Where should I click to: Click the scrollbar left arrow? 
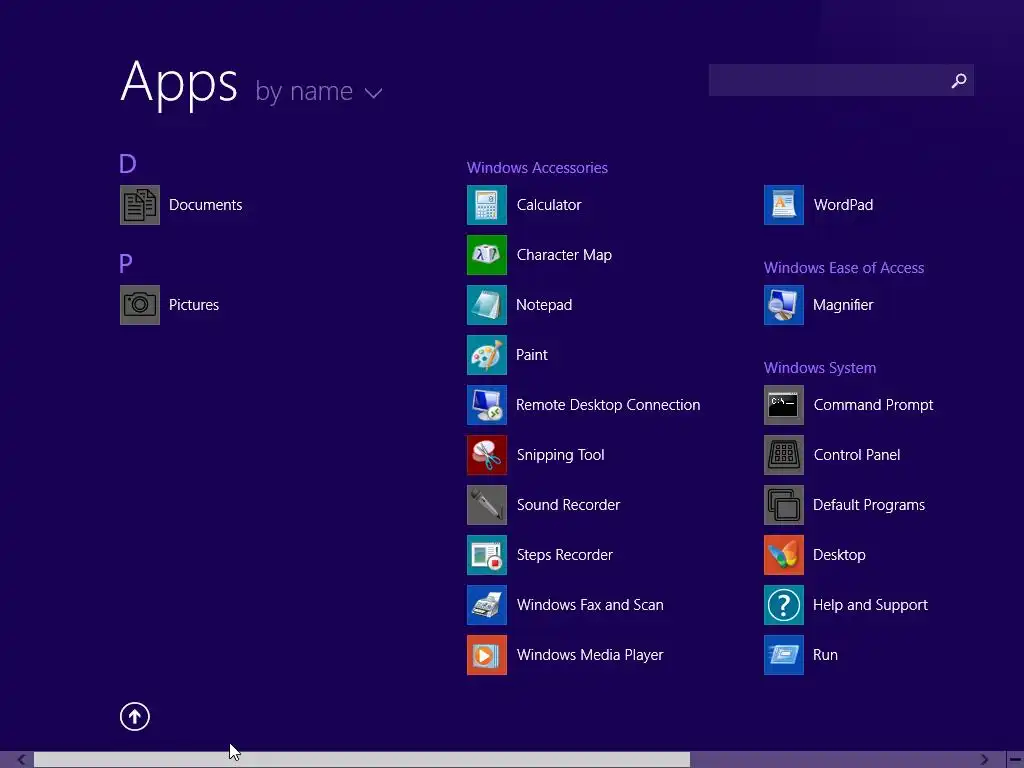click(22, 760)
